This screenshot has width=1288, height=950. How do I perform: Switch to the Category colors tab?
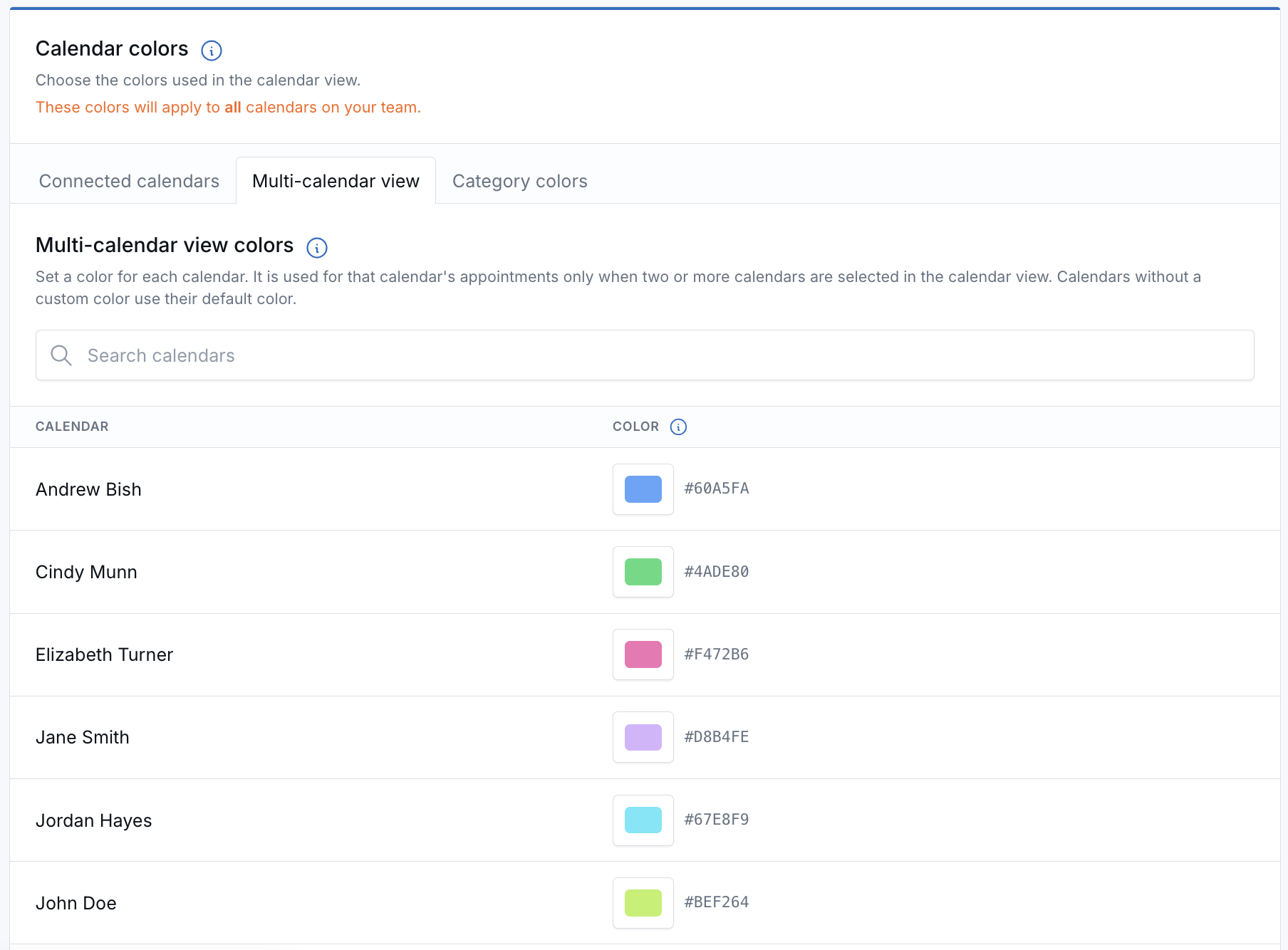tap(520, 181)
